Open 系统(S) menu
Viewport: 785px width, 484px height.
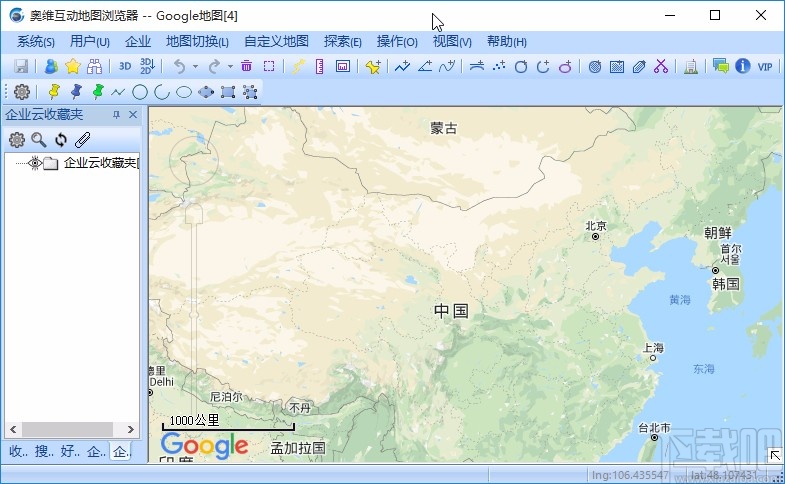pyautogui.click(x=36, y=42)
